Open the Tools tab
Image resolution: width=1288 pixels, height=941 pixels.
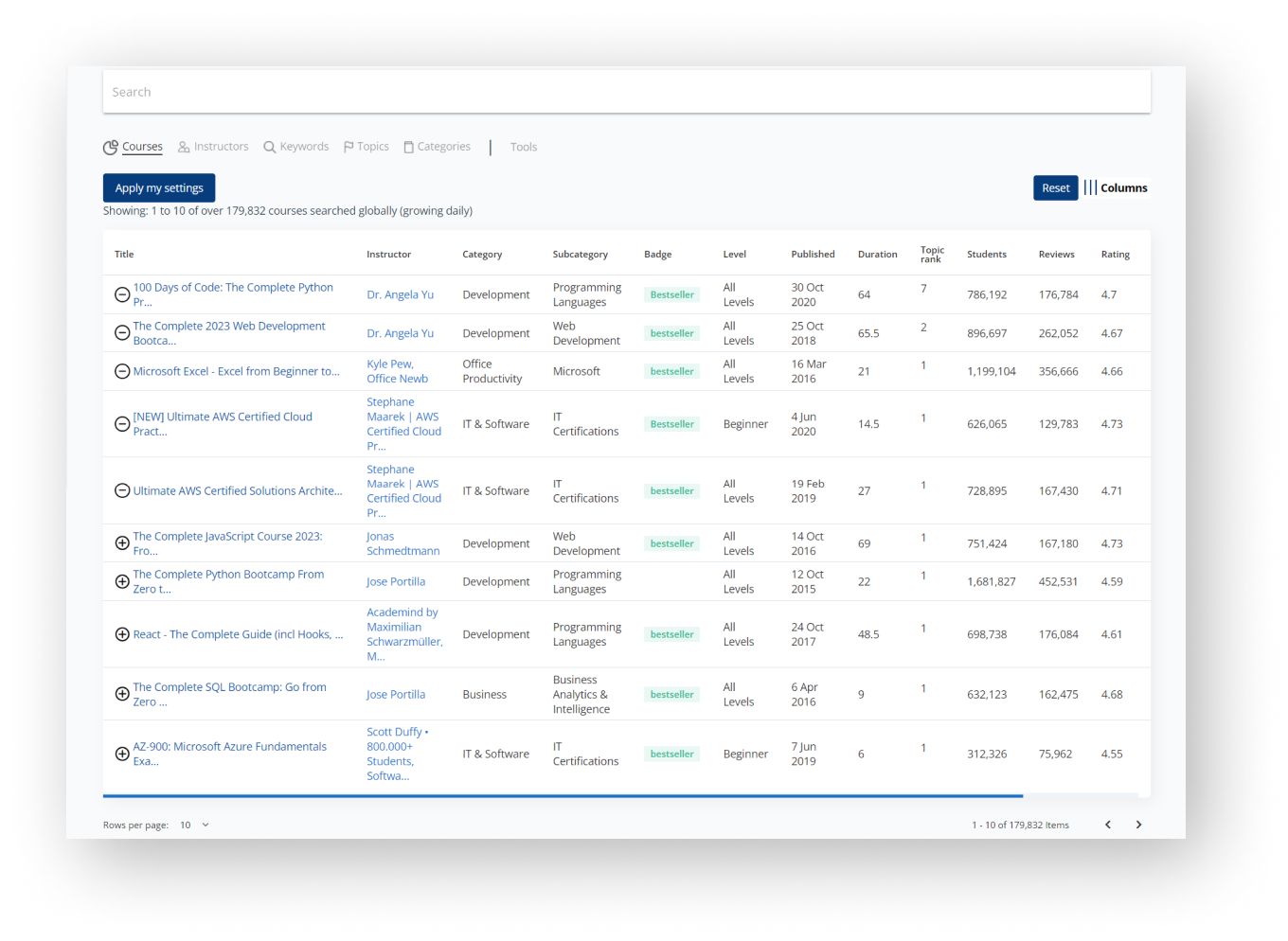point(524,147)
